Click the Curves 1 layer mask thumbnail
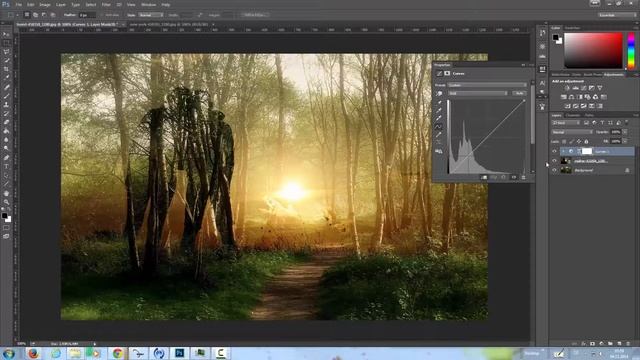This screenshot has width=640, height=360. (587, 151)
